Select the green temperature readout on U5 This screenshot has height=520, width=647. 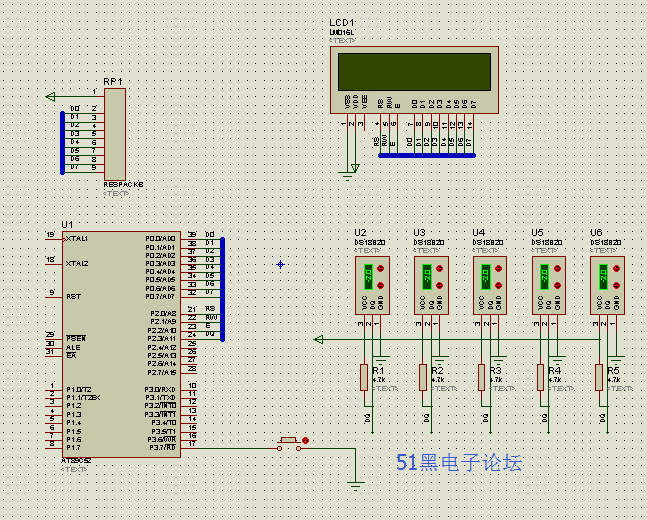tap(545, 277)
